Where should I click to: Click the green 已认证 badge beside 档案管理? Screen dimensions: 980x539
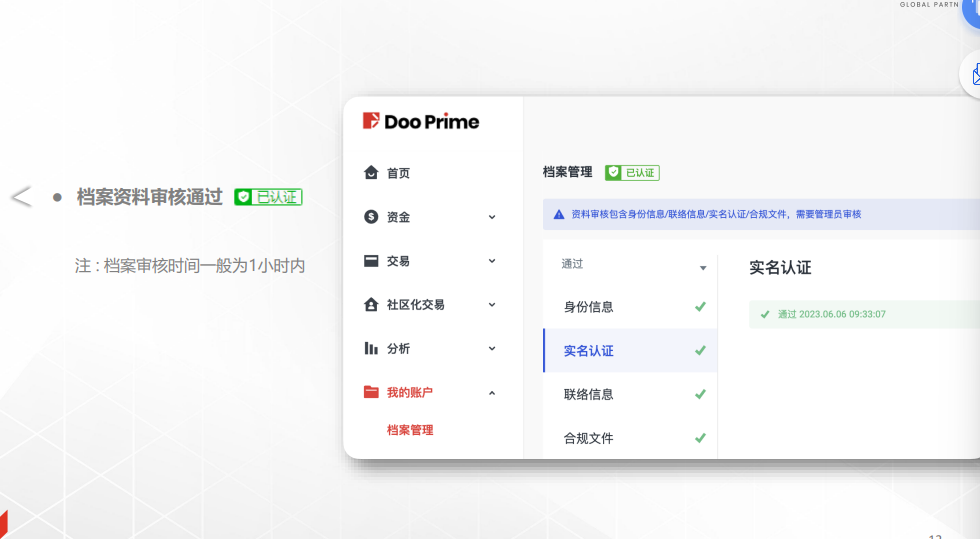coord(632,173)
